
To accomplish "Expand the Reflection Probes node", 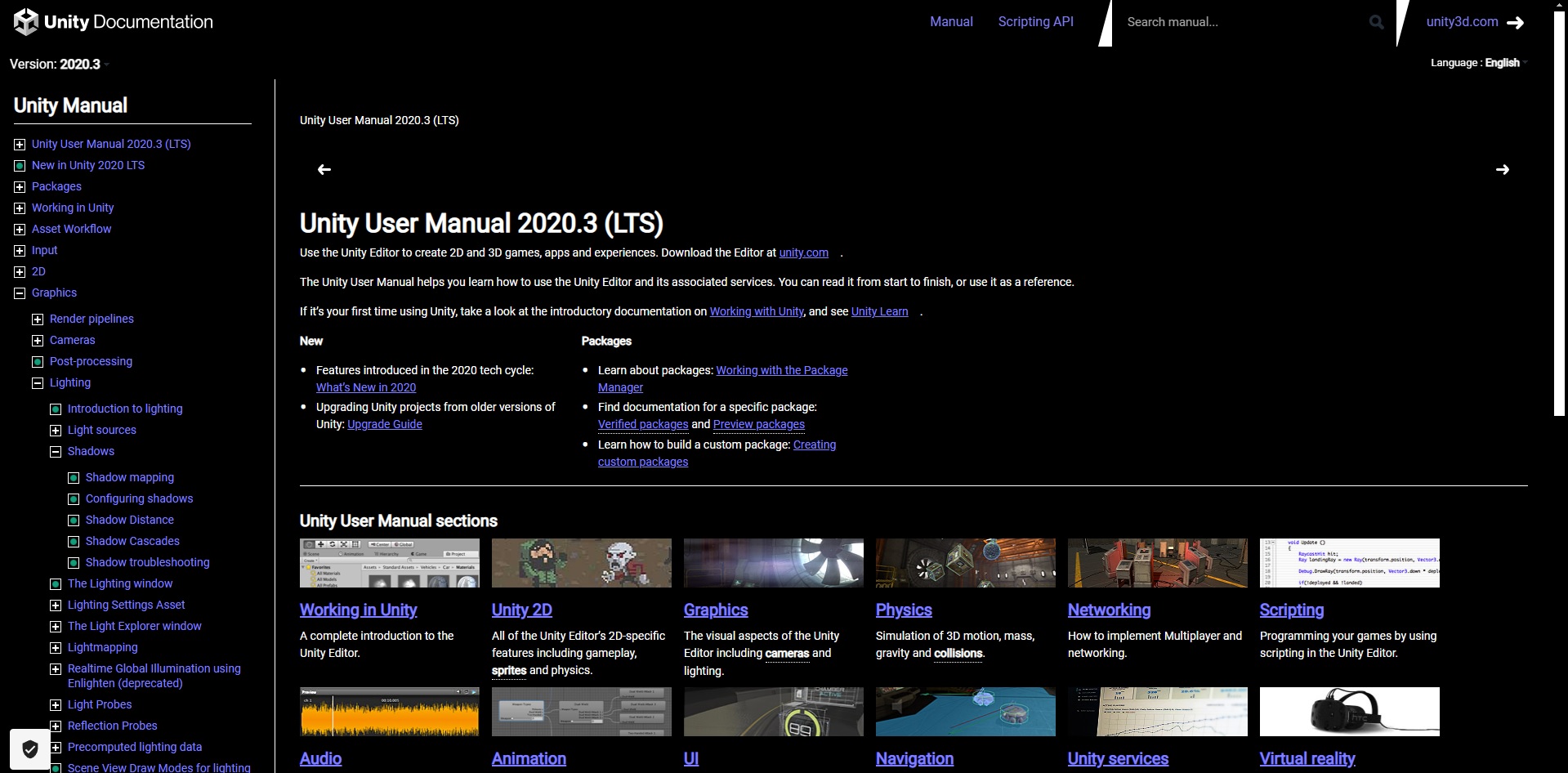I will pyautogui.click(x=56, y=726).
